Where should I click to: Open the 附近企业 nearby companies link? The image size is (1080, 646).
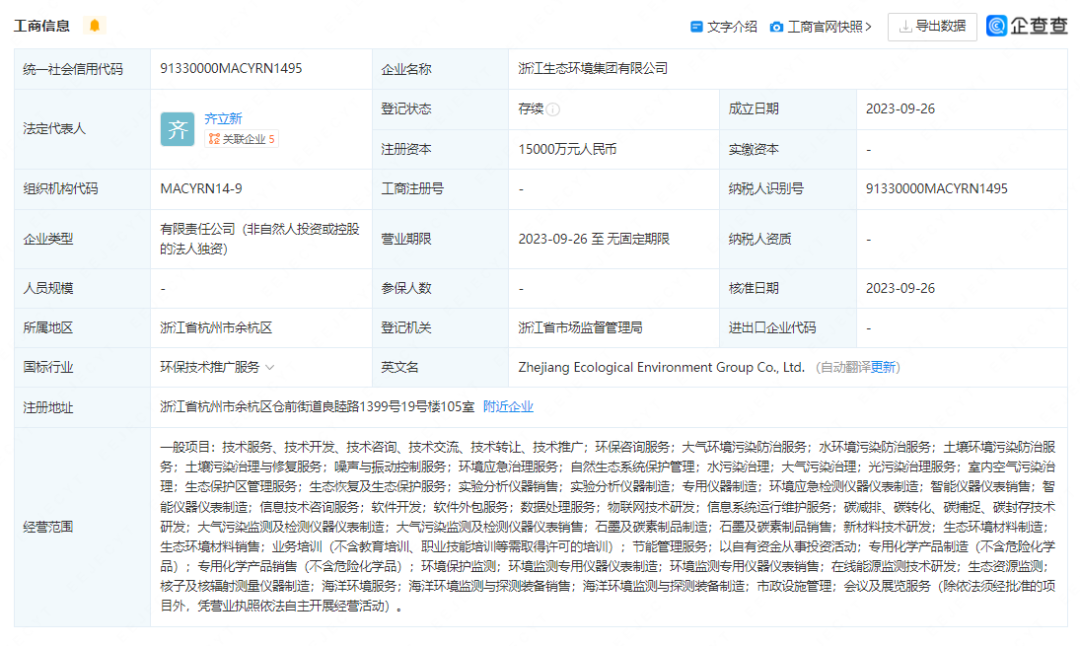(508, 406)
